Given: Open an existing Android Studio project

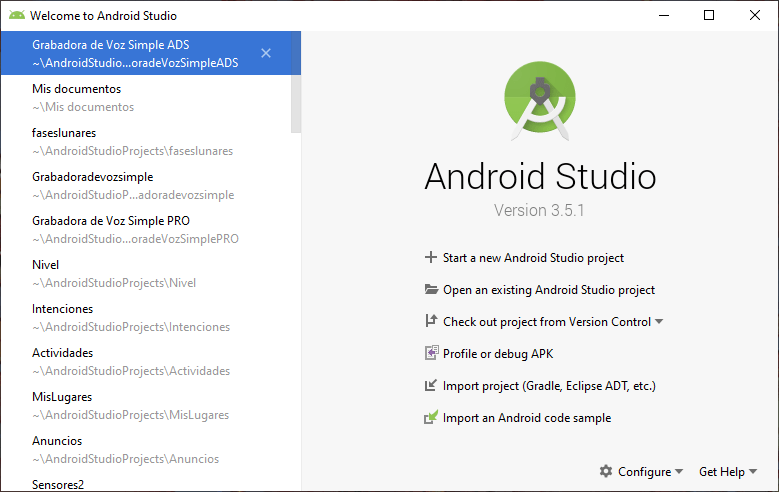Looking at the screenshot, I should click(549, 290).
